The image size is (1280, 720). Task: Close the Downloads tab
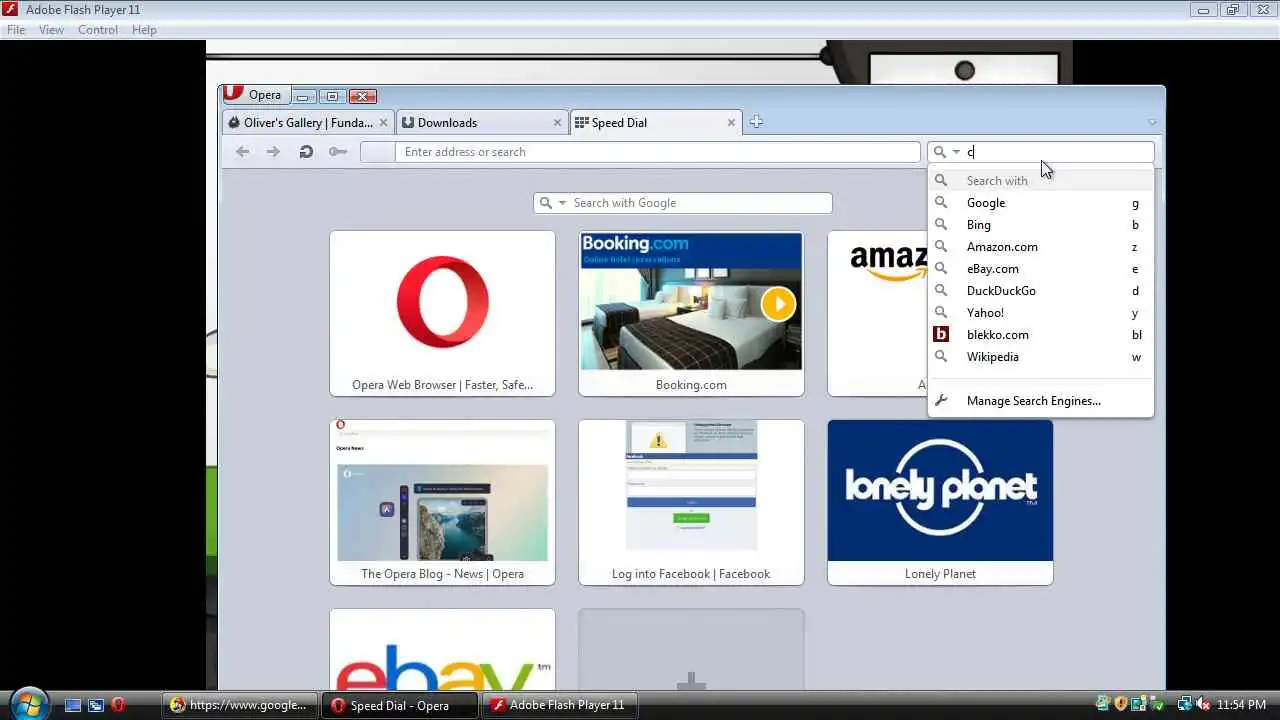[x=557, y=123]
